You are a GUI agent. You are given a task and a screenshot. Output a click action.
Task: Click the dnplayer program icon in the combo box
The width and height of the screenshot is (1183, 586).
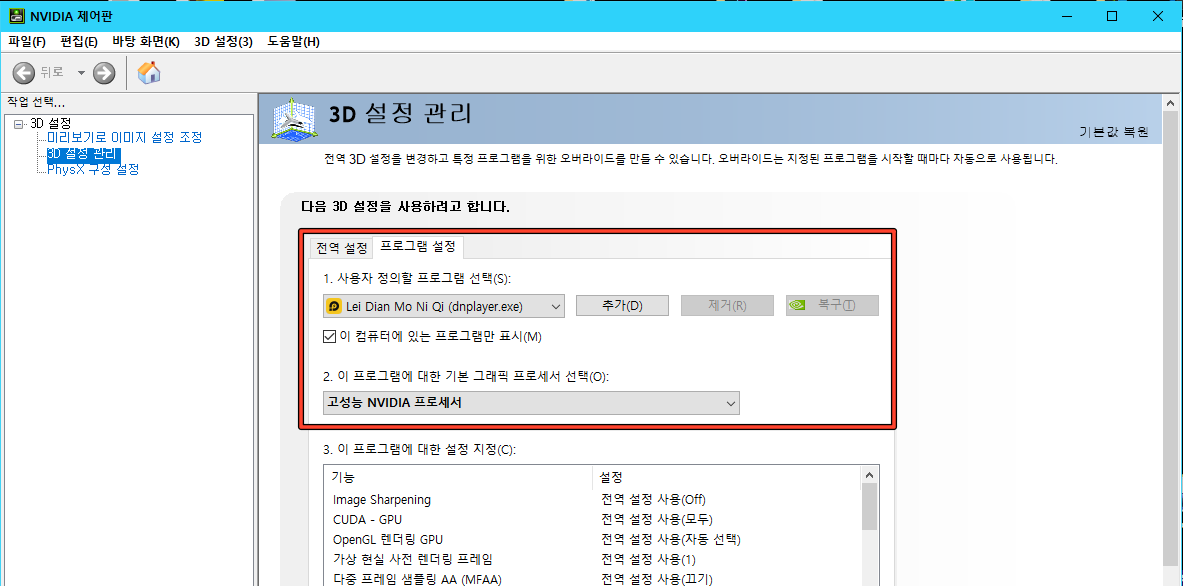coord(334,305)
